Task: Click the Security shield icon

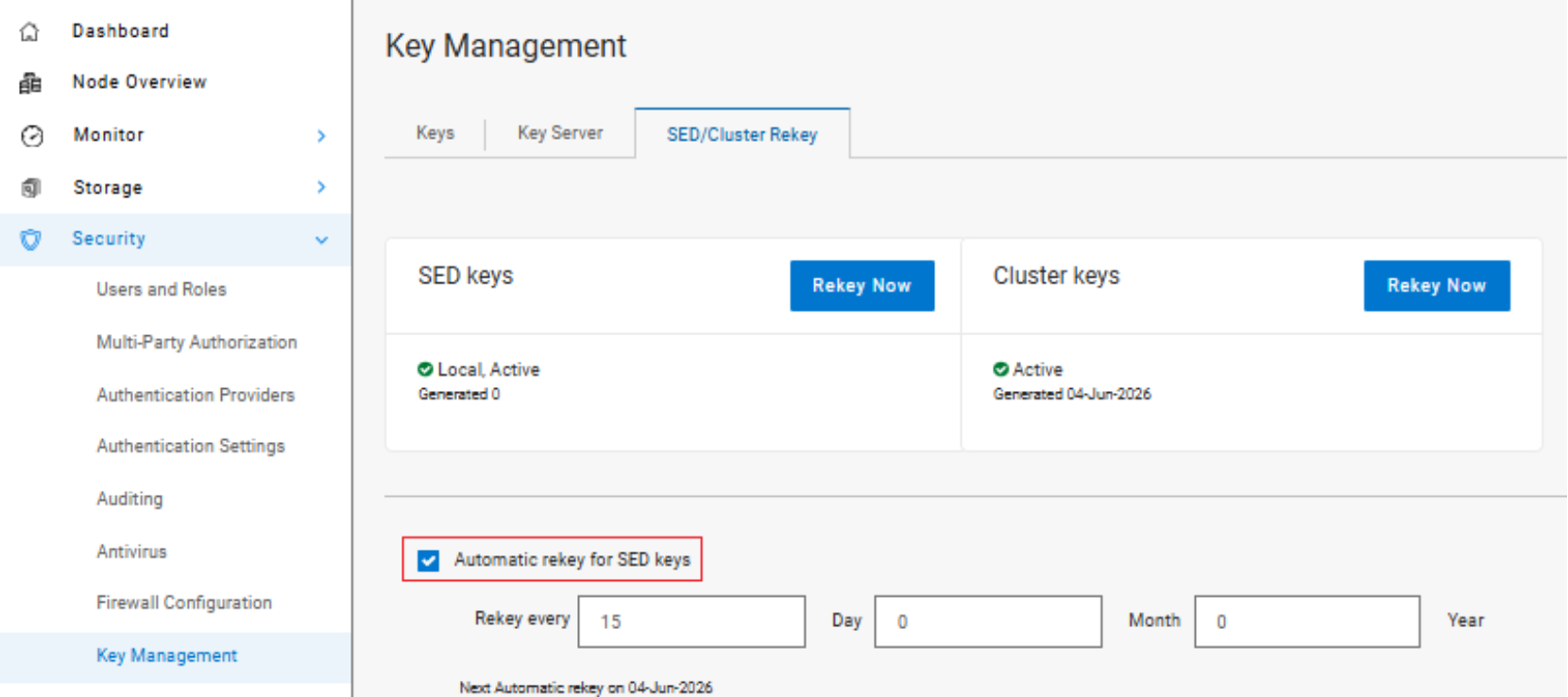Action: pos(31,240)
